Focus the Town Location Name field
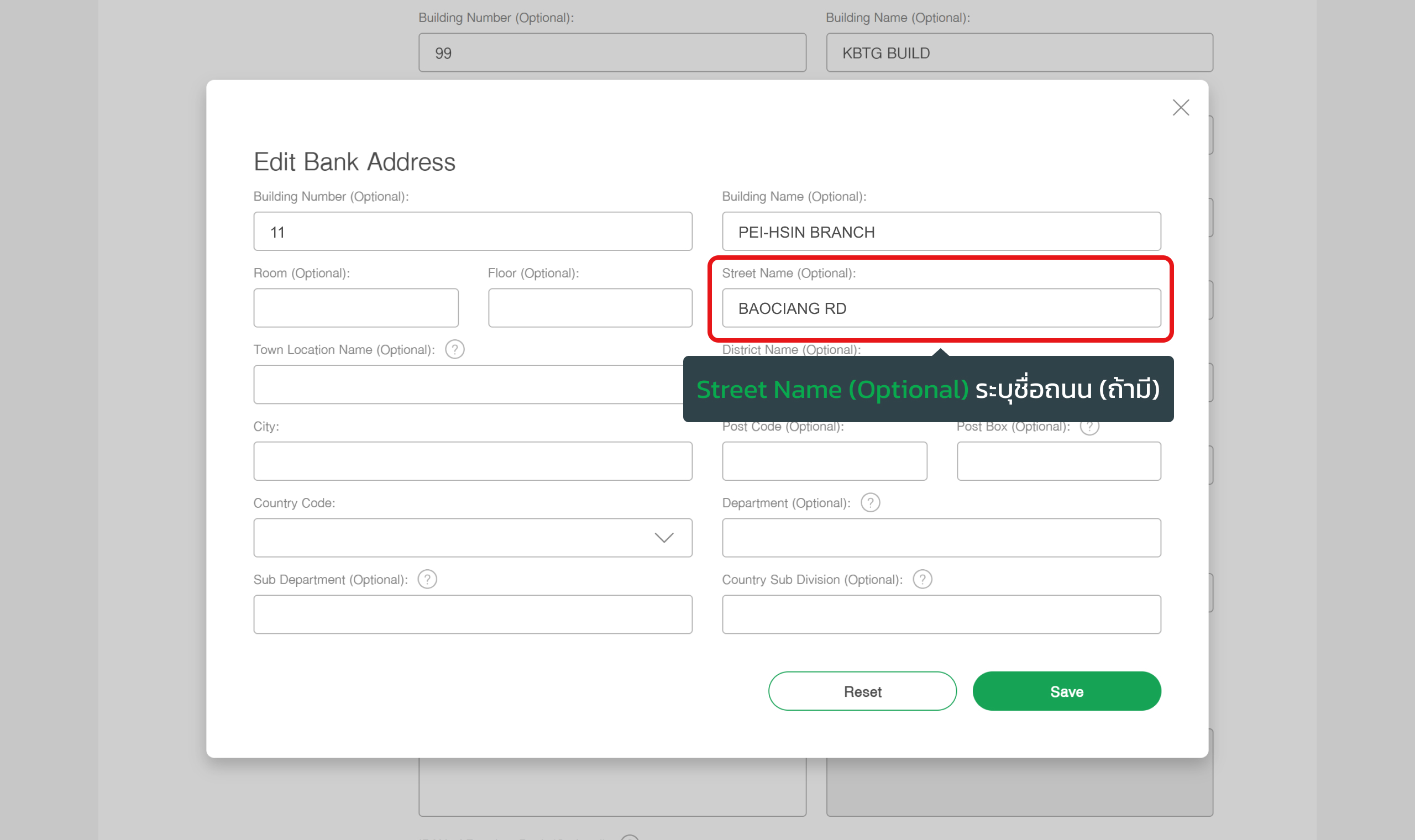Viewport: 1415px width, 840px height. click(x=468, y=384)
